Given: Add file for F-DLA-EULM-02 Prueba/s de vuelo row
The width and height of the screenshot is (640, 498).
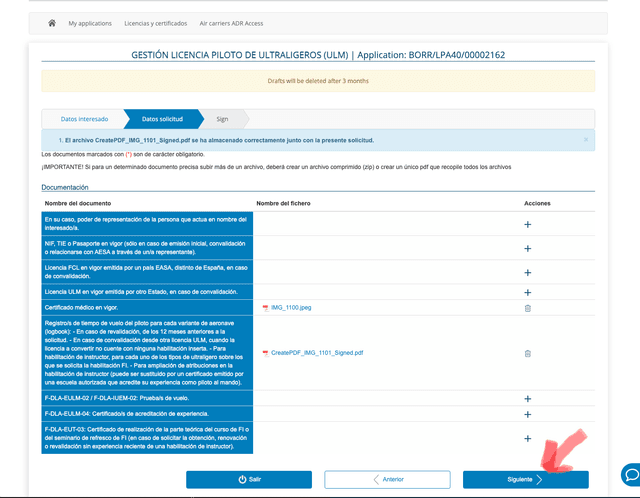Looking at the screenshot, I should pos(527,399).
